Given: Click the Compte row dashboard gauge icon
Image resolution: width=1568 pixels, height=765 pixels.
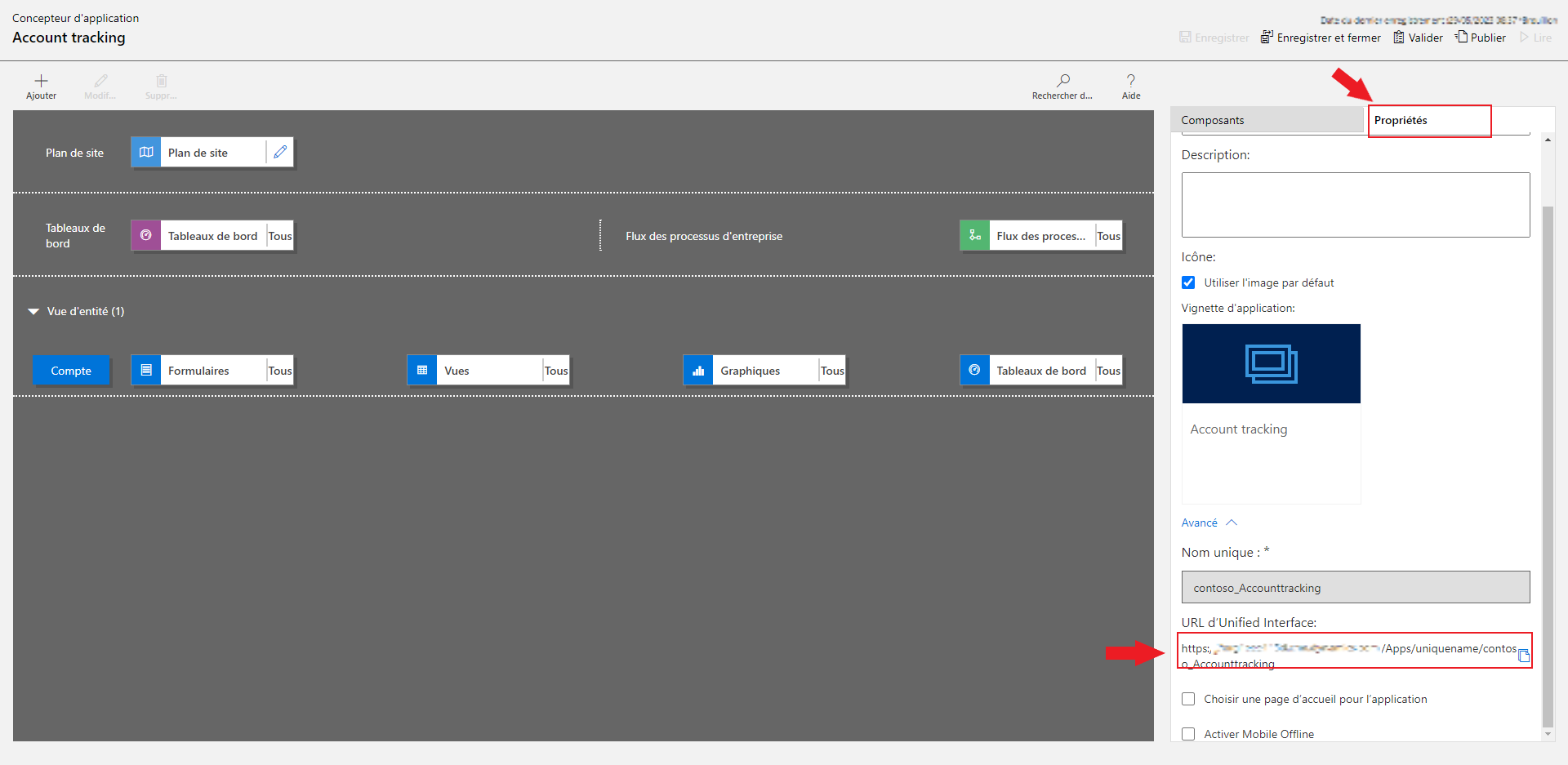Looking at the screenshot, I should (974, 370).
